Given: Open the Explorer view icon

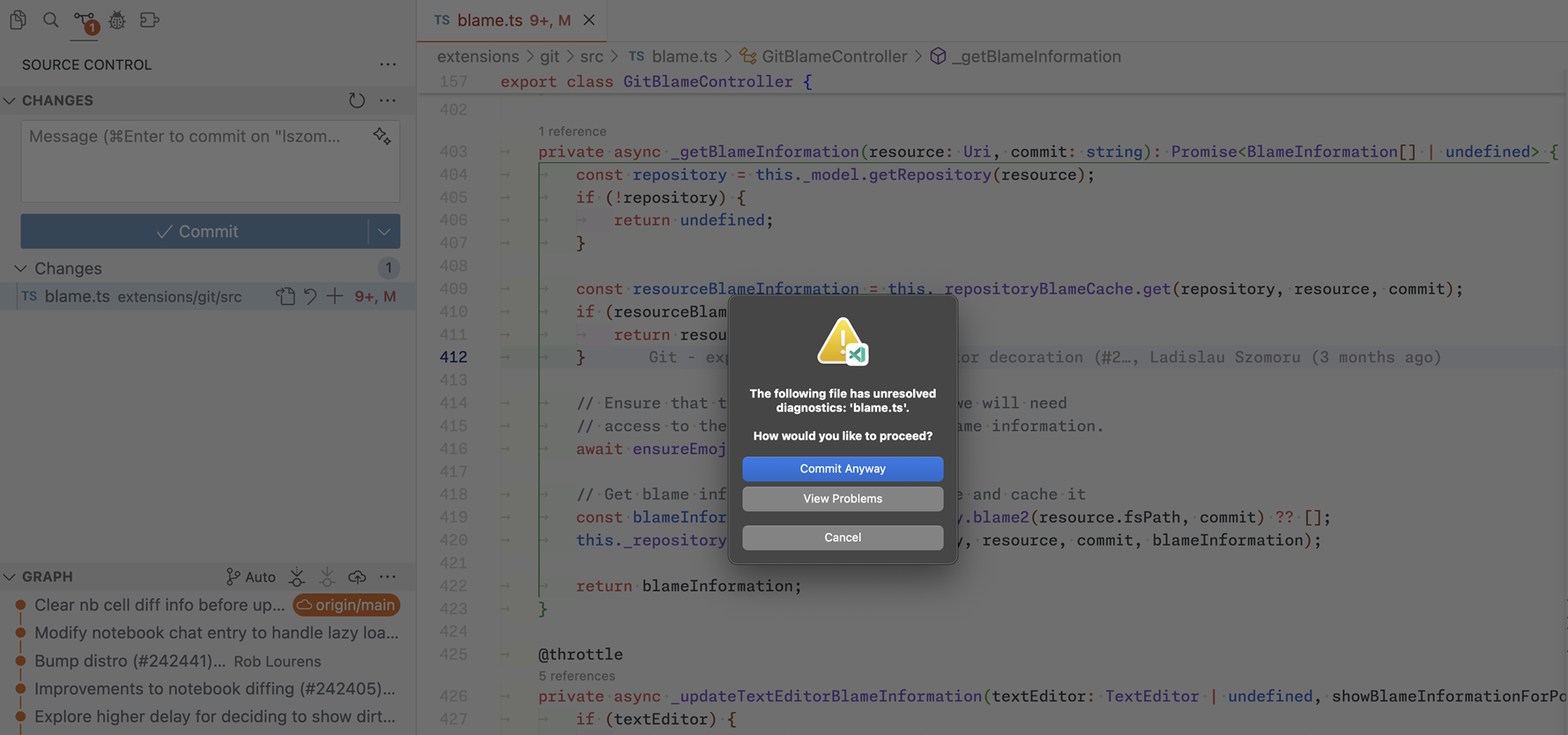Looking at the screenshot, I should pos(18,19).
